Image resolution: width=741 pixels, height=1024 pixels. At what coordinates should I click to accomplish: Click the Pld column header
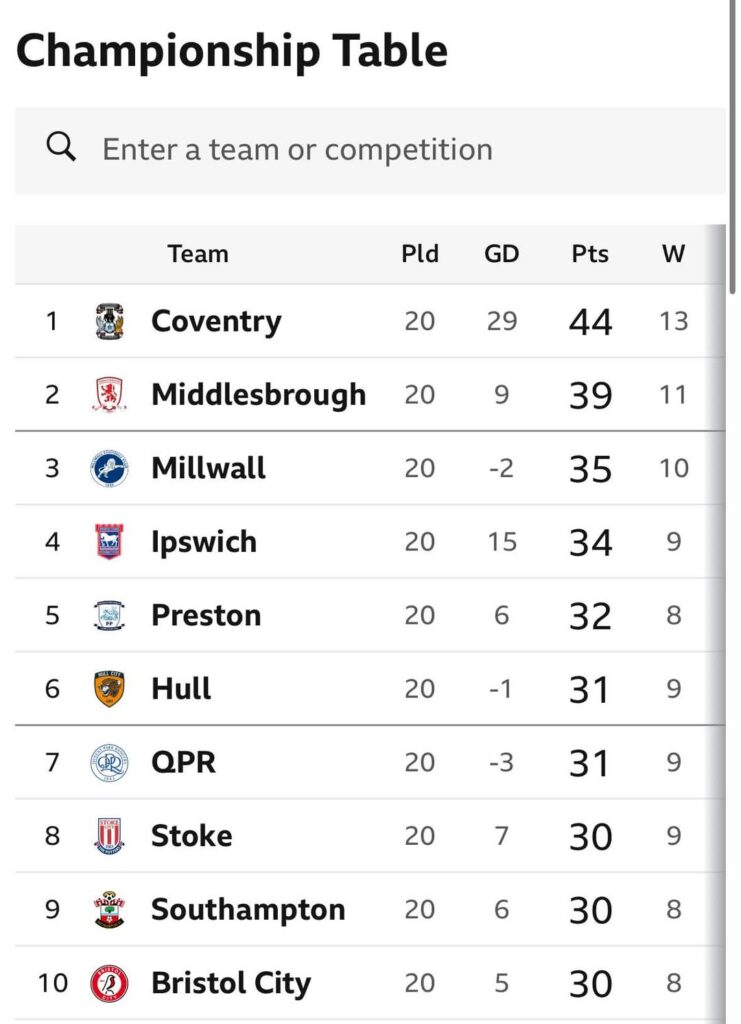(420, 254)
